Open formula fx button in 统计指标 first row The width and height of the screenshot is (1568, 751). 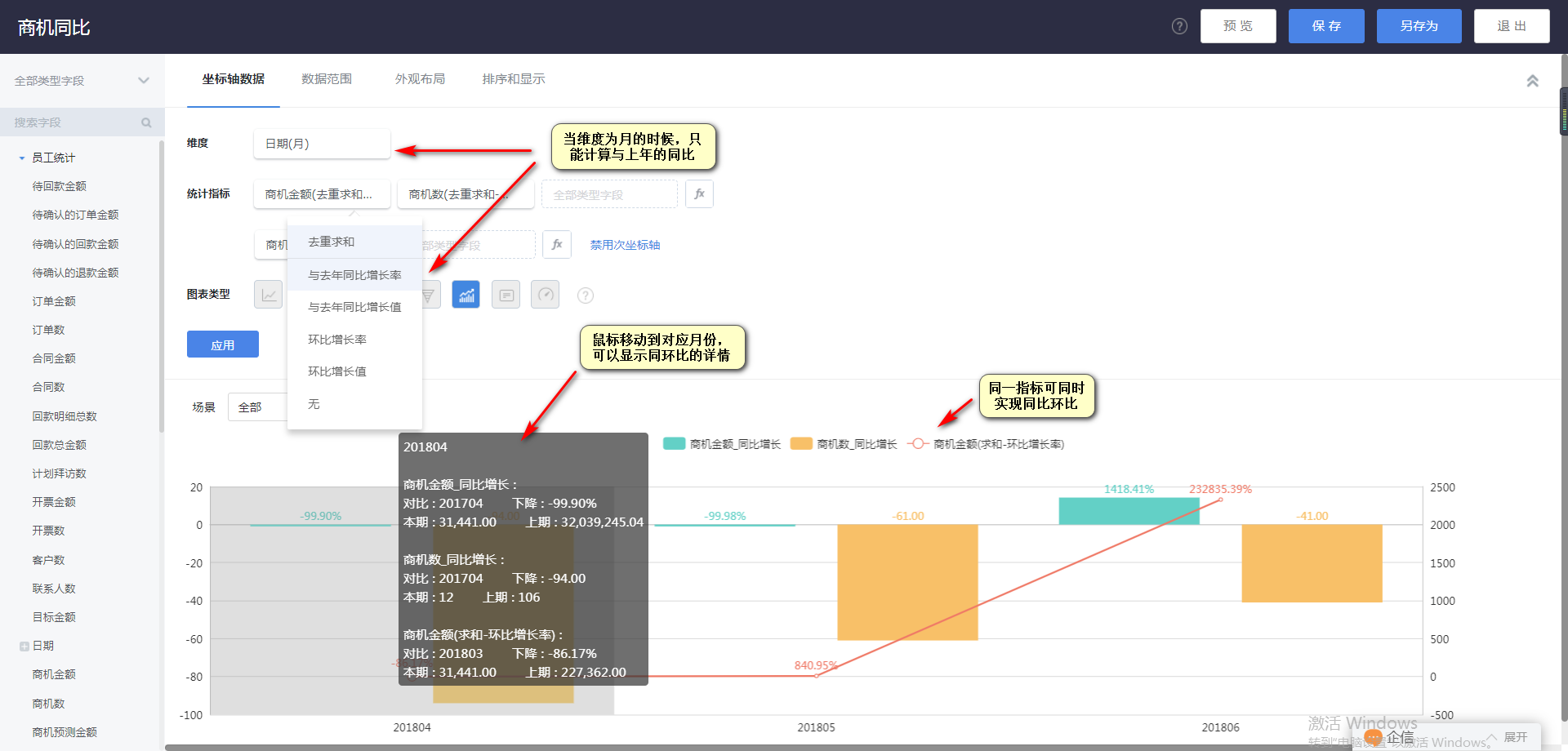click(x=699, y=194)
